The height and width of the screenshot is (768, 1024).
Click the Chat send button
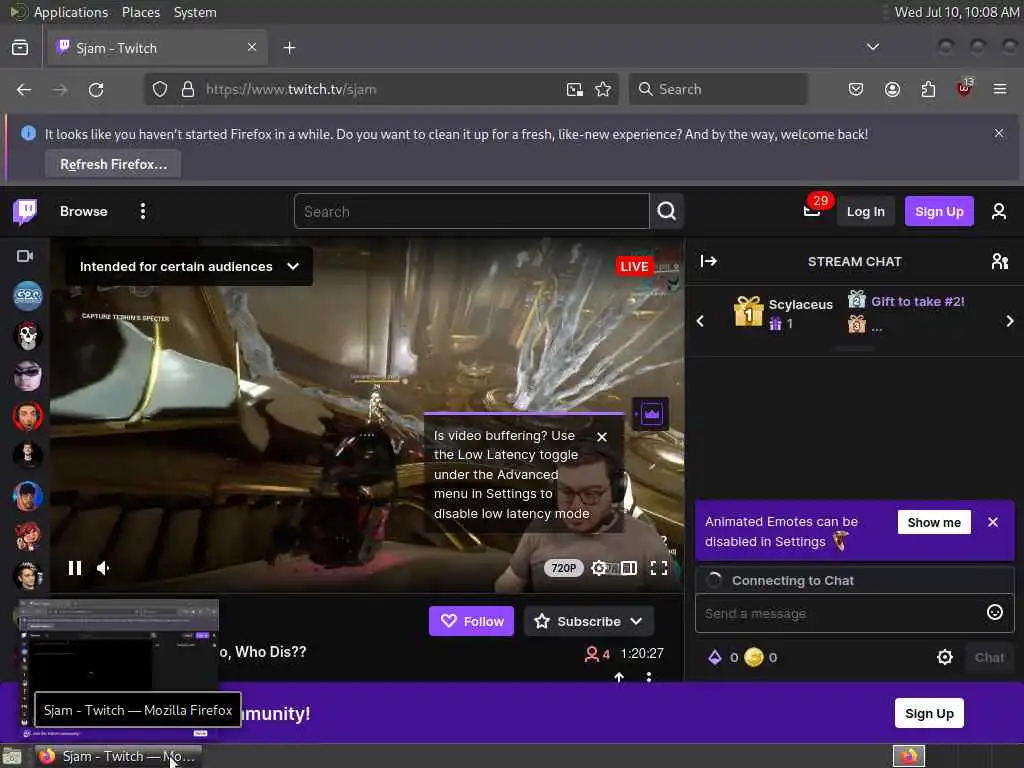click(x=989, y=658)
